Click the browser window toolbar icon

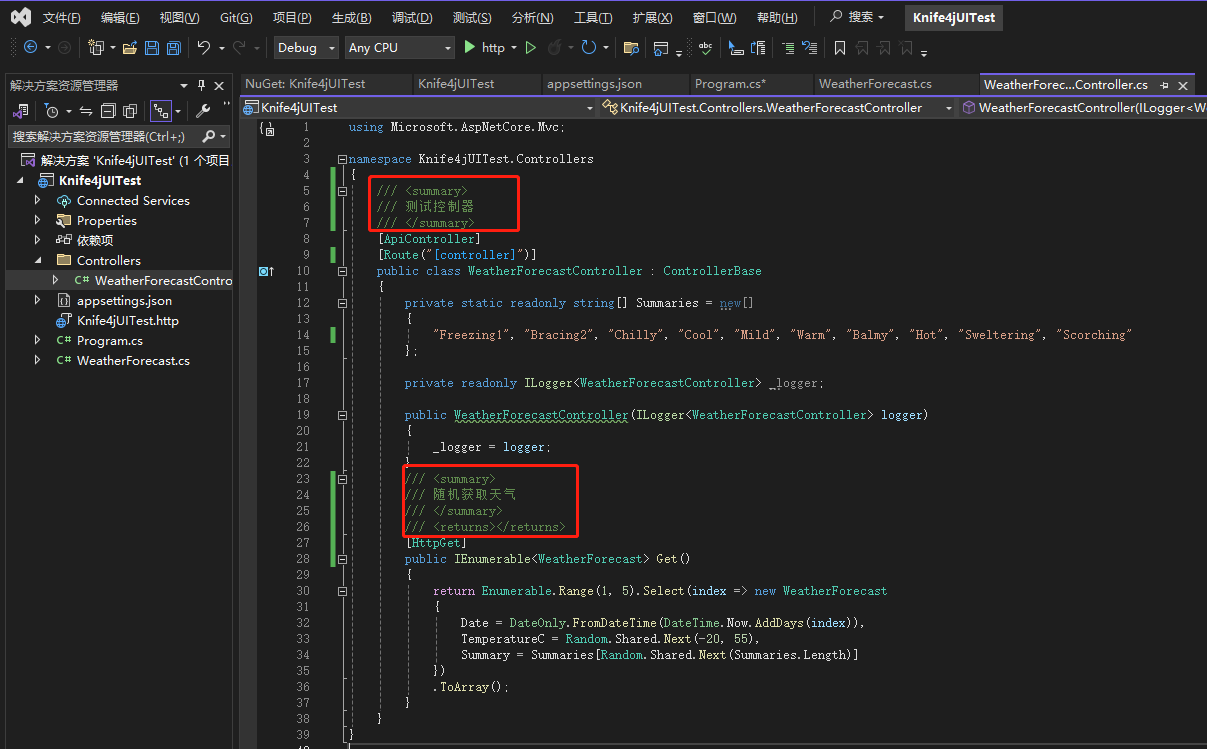tap(661, 47)
